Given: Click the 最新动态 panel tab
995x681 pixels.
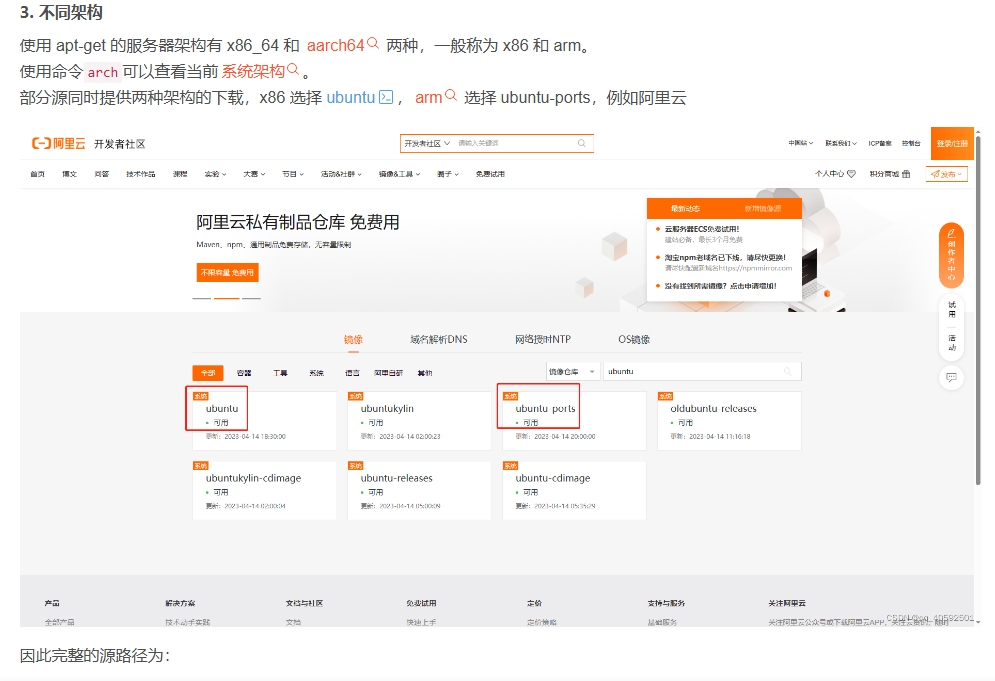Looking at the screenshot, I should [685, 209].
